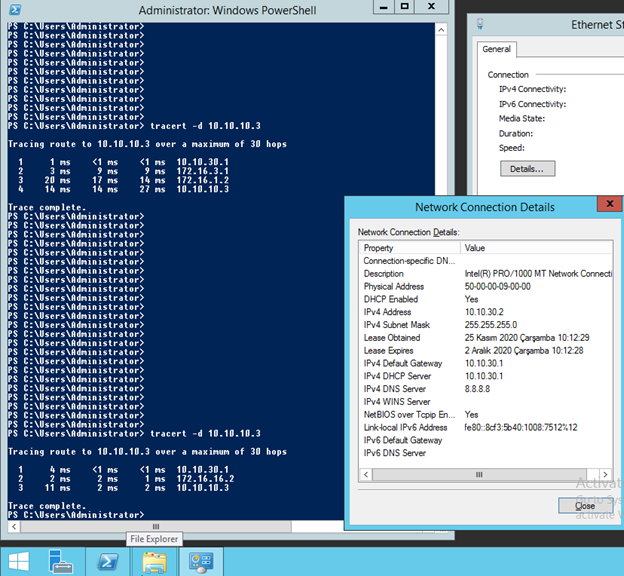Screen dimensions: 624x576
Task: Click hop 172.16.16.2 in second trace
Action: pos(205,478)
